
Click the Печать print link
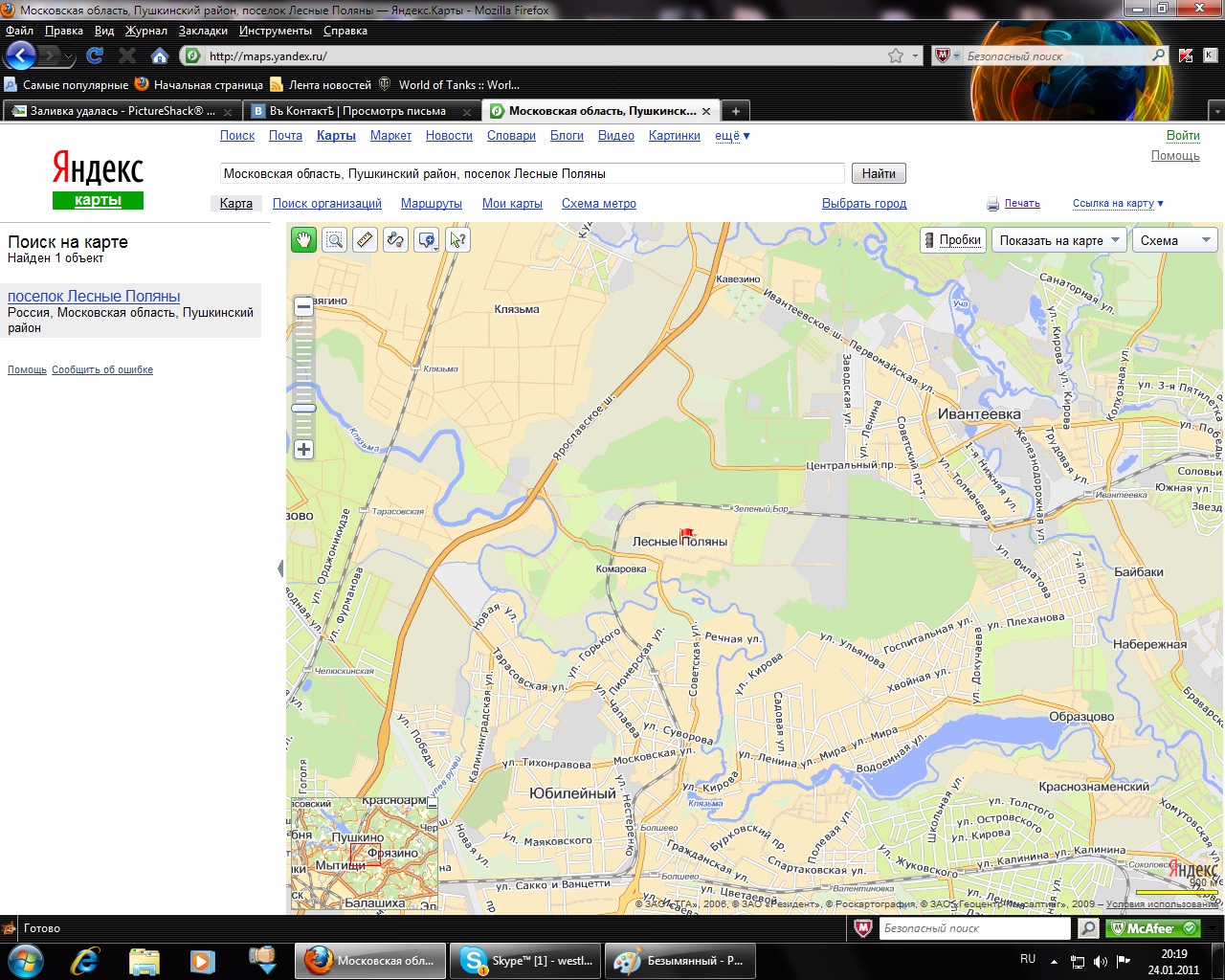click(x=1022, y=203)
